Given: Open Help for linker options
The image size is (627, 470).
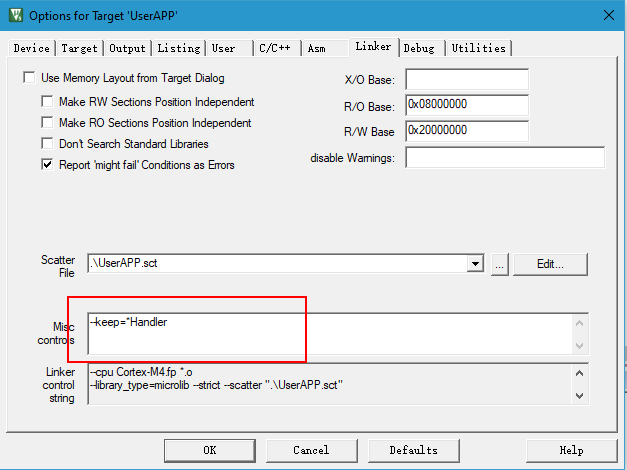Looking at the screenshot, I should click(572, 450).
